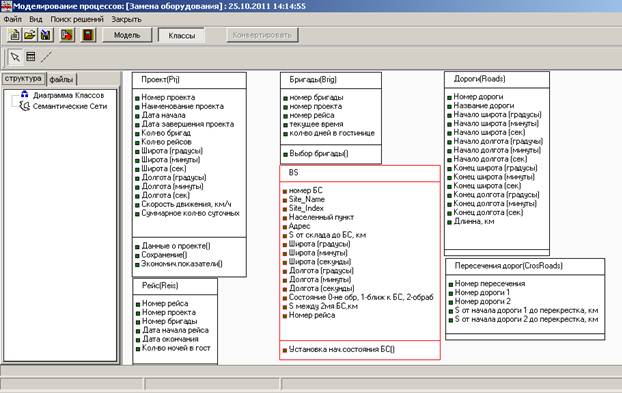This screenshot has width=622, height=393.
Task: Switch to the файлы tab
Action: [x=61, y=80]
